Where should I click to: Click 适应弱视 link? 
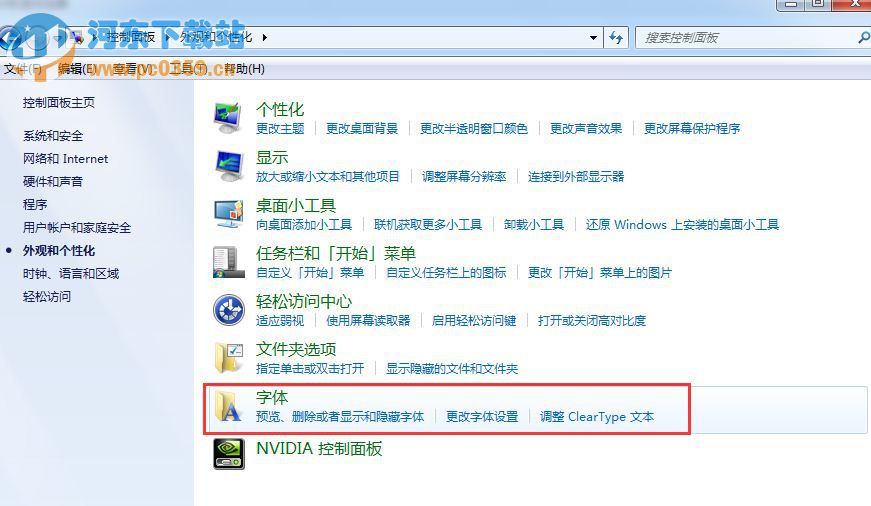click(x=280, y=320)
